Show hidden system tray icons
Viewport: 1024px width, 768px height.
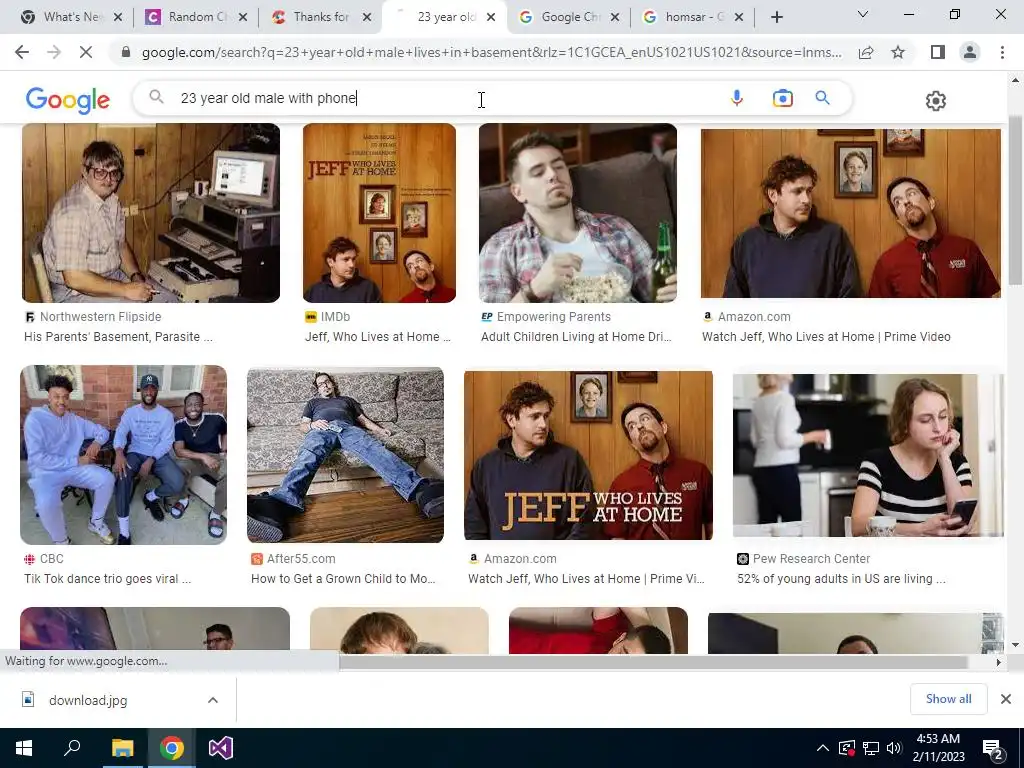click(x=823, y=748)
